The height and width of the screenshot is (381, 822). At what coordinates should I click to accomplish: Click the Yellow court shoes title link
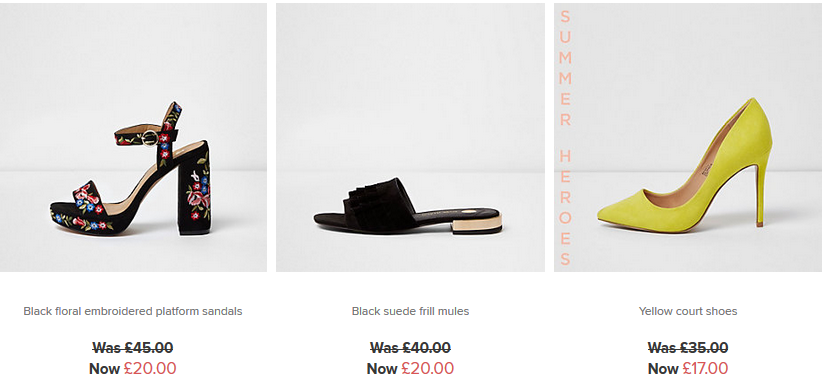688,311
